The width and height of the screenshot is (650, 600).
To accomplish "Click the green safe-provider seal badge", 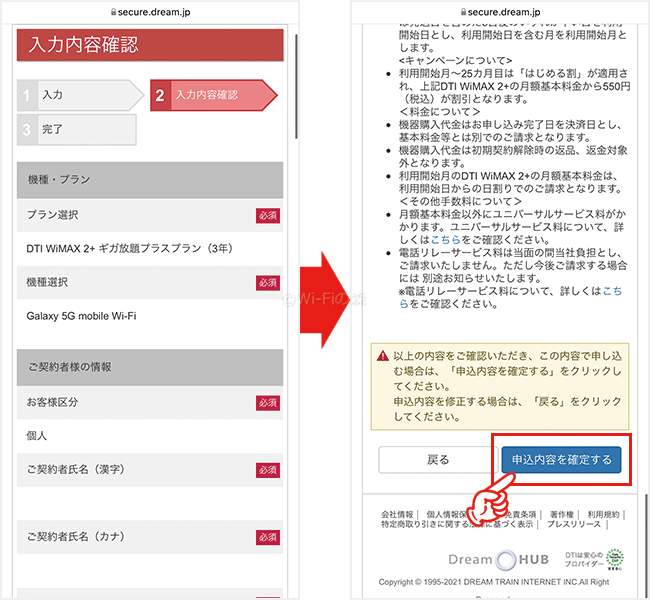I will [615, 559].
